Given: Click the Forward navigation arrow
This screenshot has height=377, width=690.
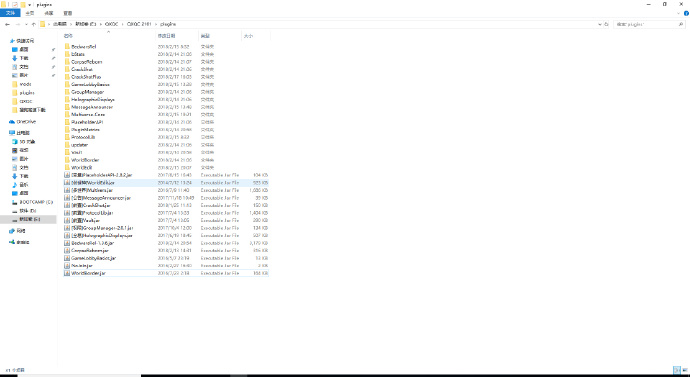Looking at the screenshot, I should pos(18,24).
